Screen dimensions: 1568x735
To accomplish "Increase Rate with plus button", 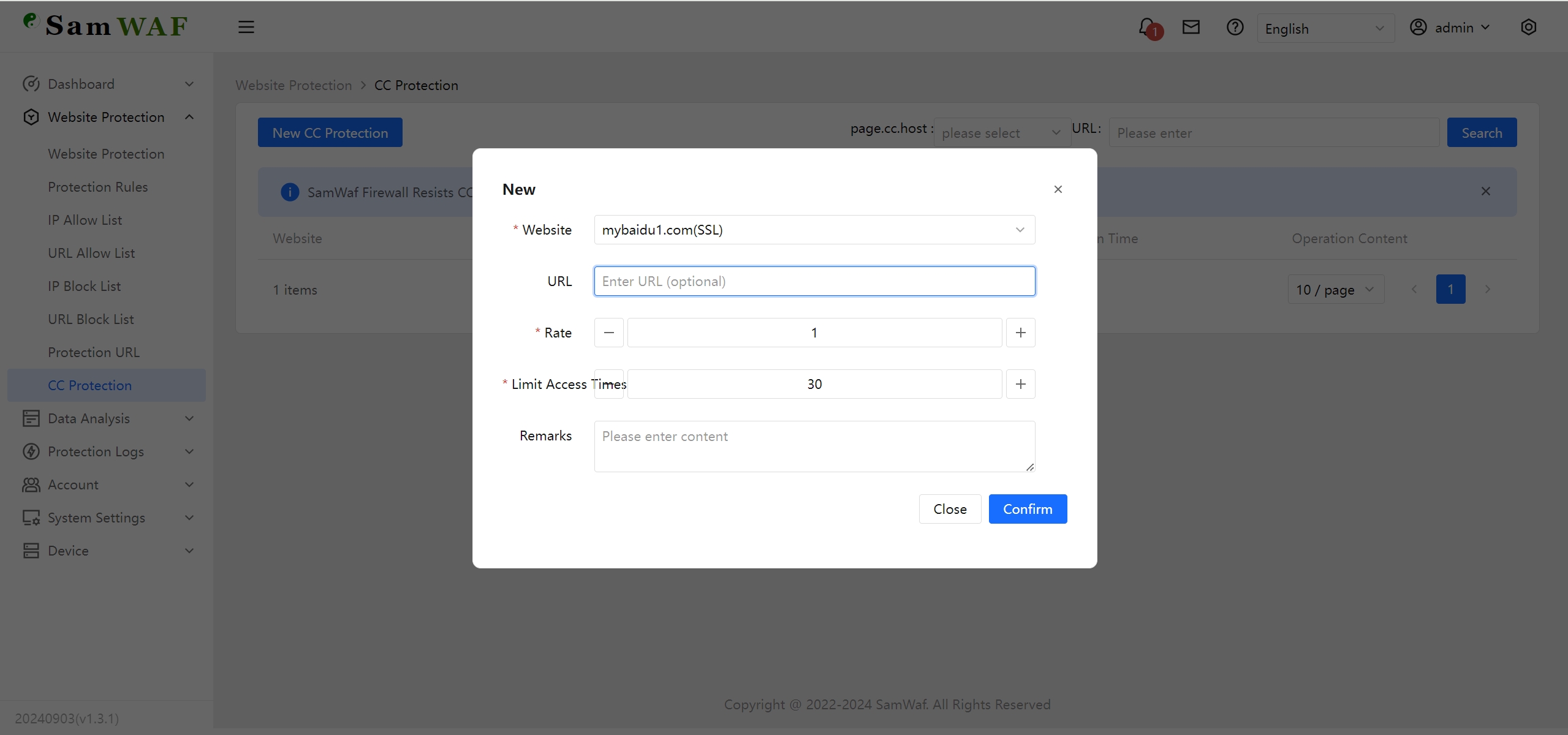I will tap(1020, 333).
